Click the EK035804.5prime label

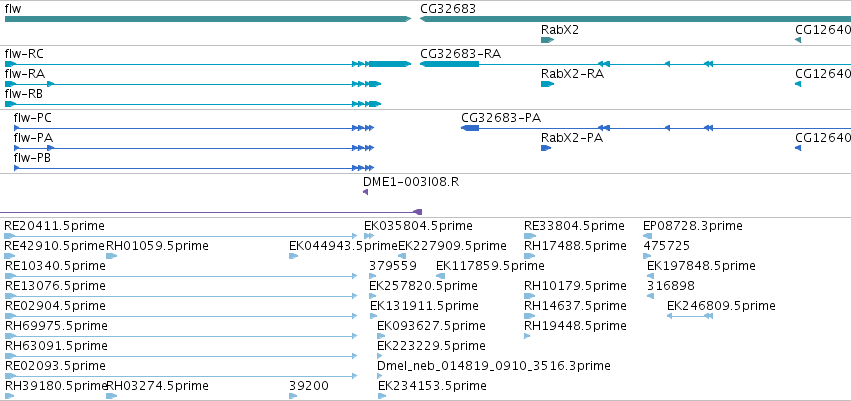coord(418,226)
